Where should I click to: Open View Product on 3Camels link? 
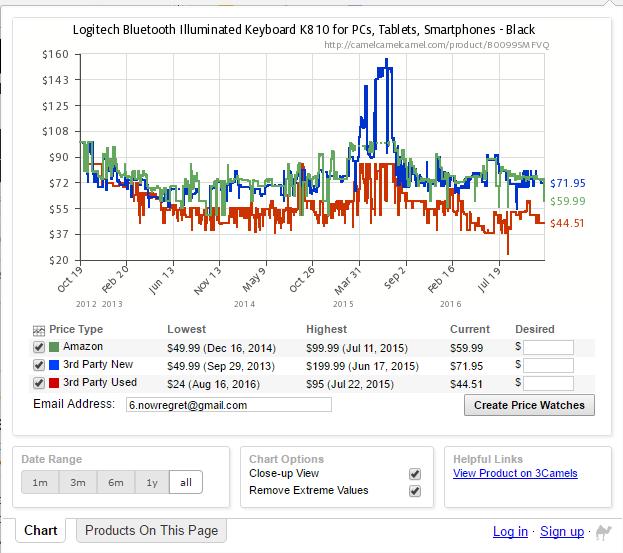pos(515,474)
